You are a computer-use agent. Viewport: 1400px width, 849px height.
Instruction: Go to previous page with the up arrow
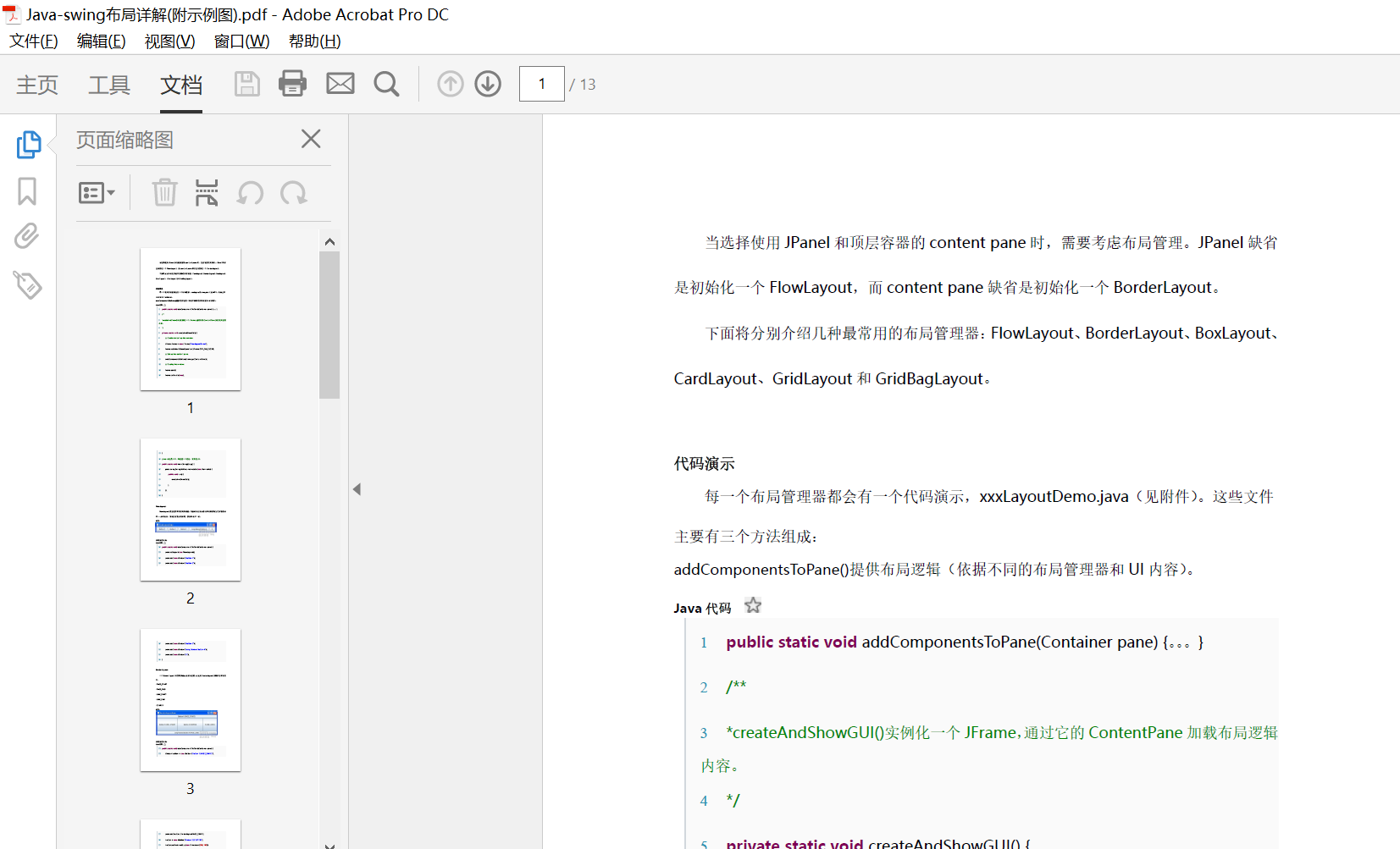pyautogui.click(x=451, y=84)
